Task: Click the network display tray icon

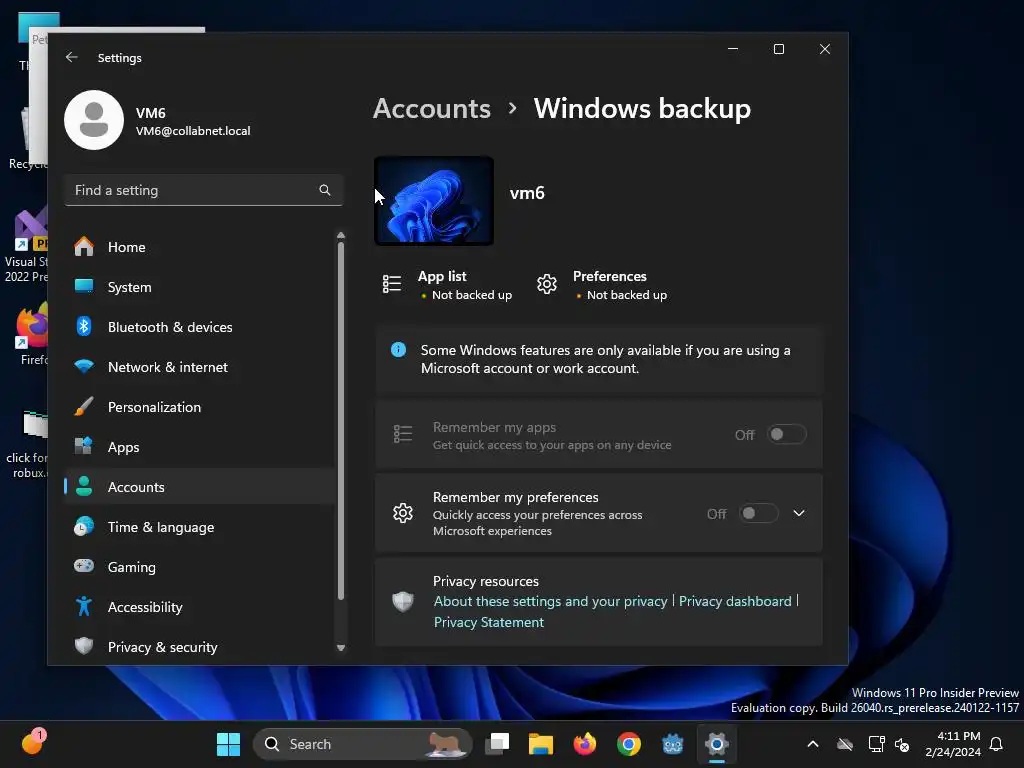Action: pyautogui.click(x=876, y=744)
